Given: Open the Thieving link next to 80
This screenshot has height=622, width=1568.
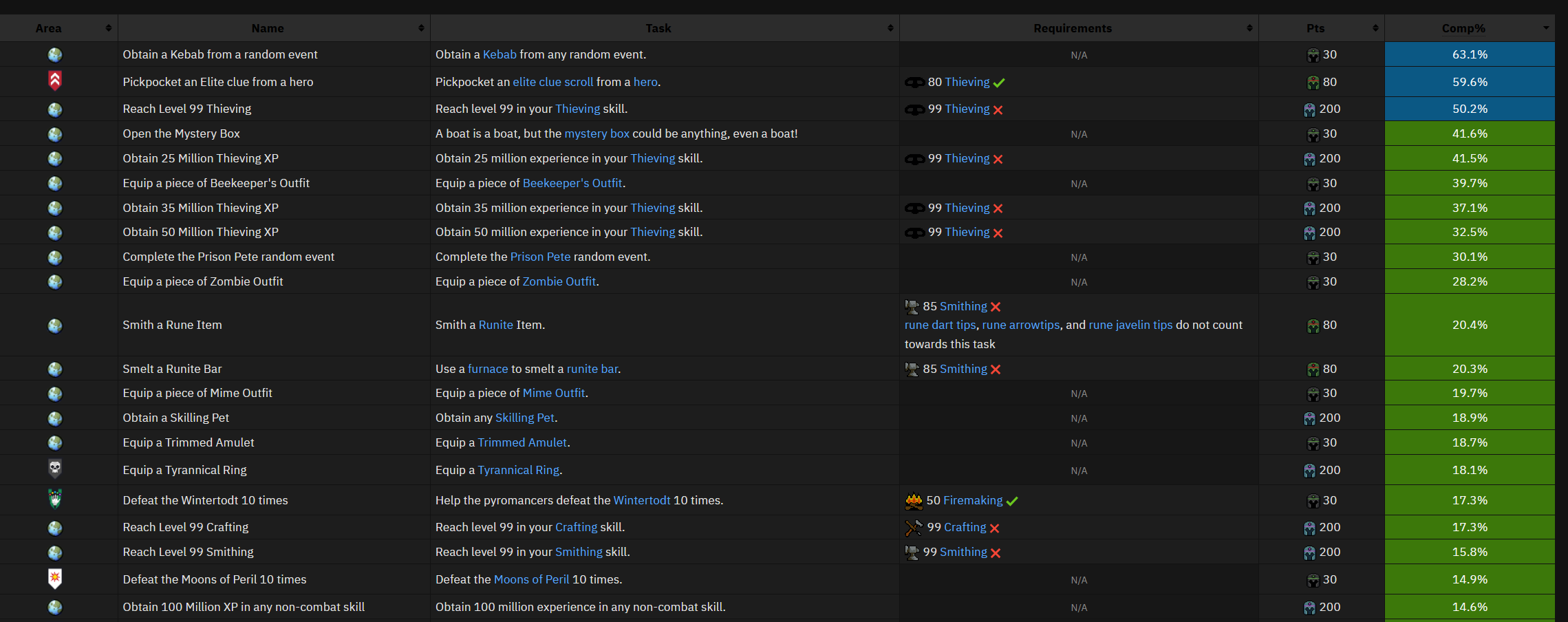Looking at the screenshot, I should point(967,82).
